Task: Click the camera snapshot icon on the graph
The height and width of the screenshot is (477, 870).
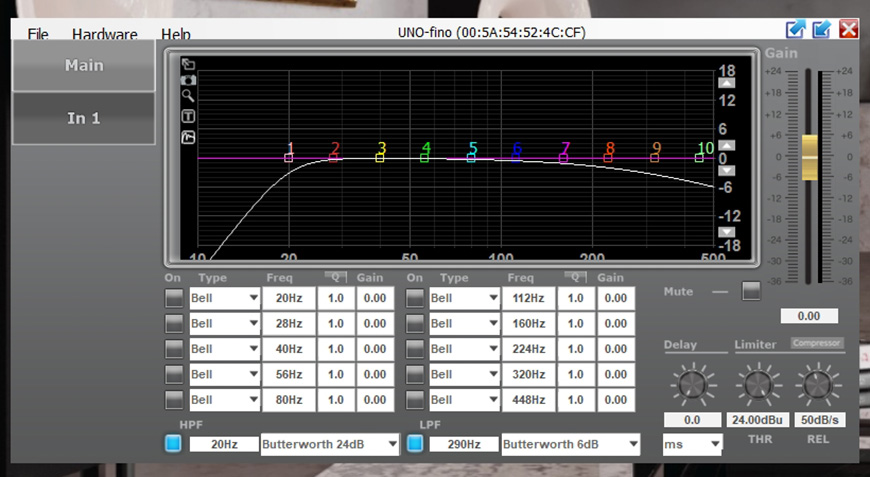Action: point(188,80)
